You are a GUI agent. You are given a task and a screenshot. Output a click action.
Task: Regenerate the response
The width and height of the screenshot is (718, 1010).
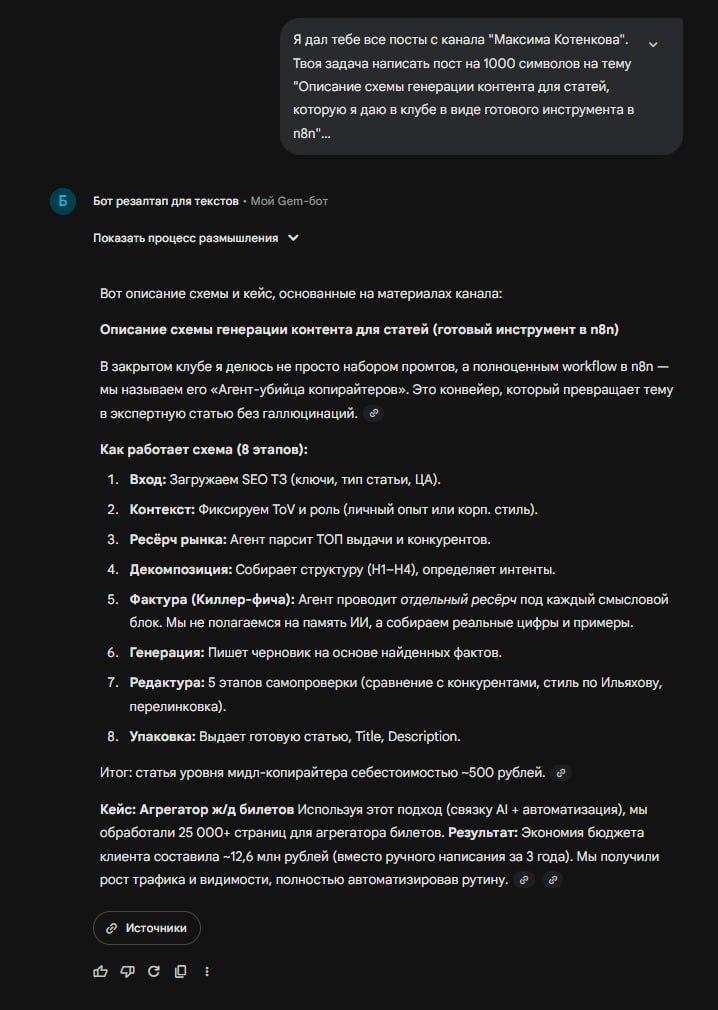[x=154, y=971]
